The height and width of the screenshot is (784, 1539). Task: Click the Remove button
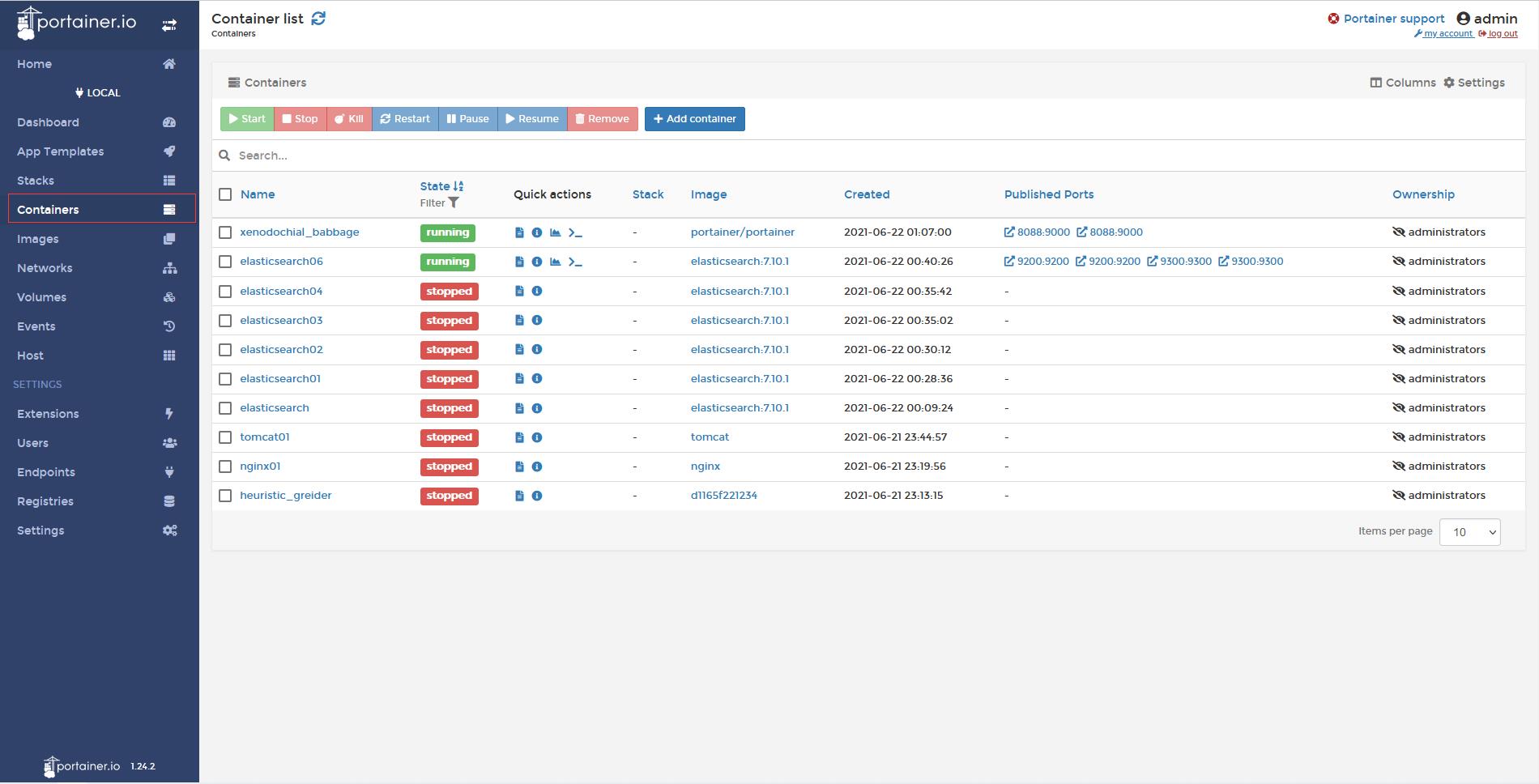pos(603,119)
